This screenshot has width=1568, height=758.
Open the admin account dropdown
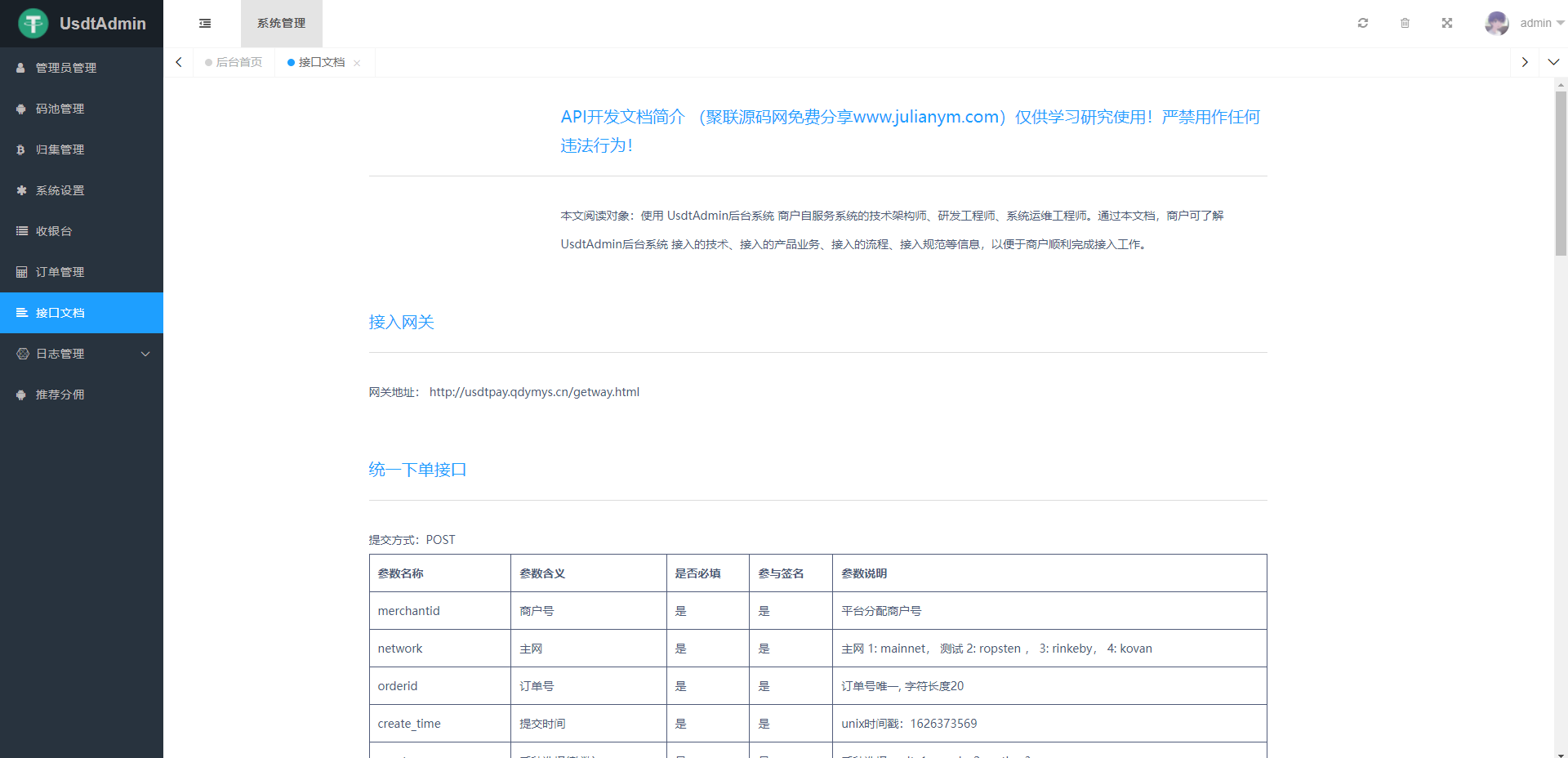pyautogui.click(x=1541, y=23)
